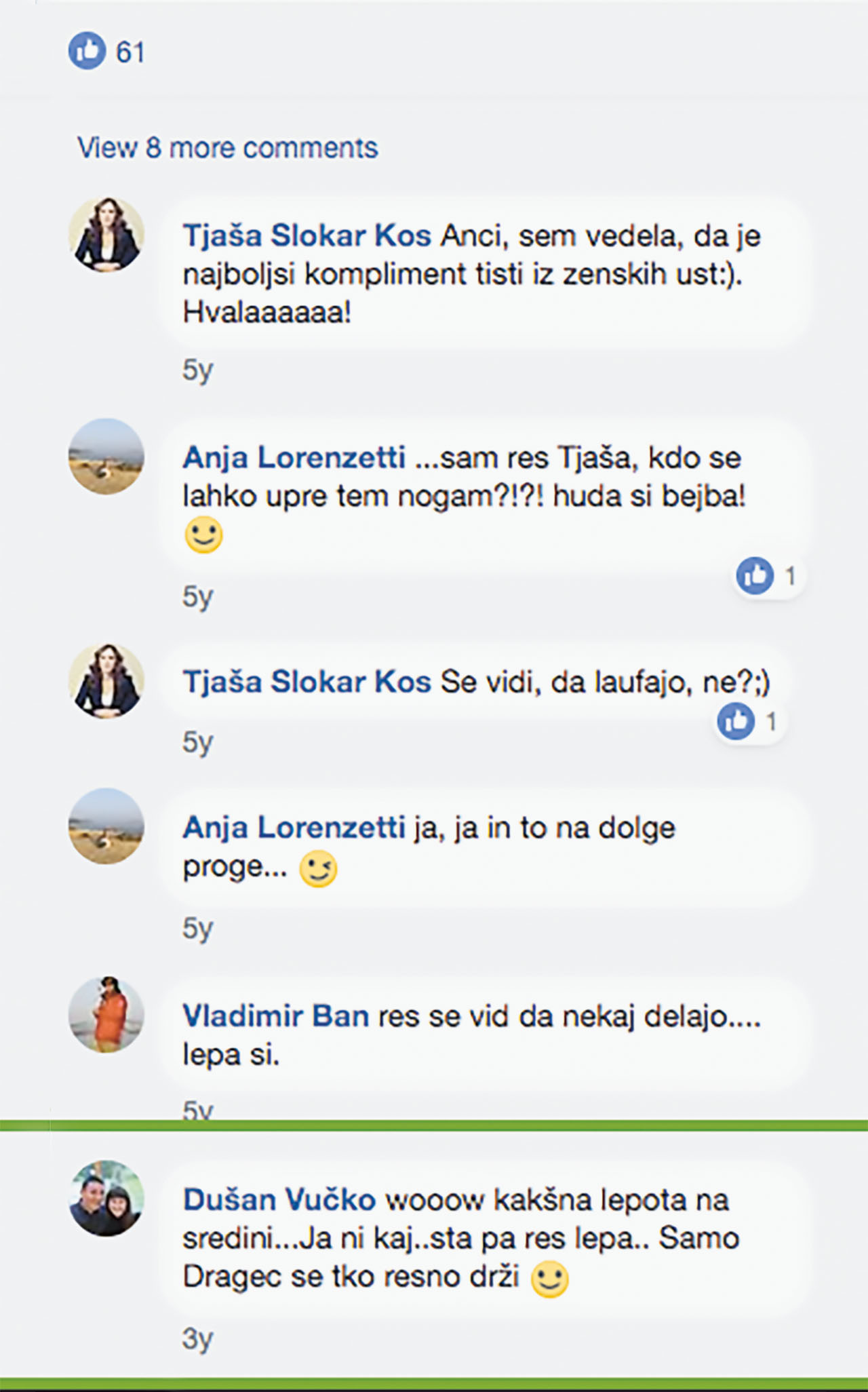Click the 61 likes thumbs-up icon
The height and width of the screenshot is (1392, 868).
pyautogui.click(x=87, y=51)
